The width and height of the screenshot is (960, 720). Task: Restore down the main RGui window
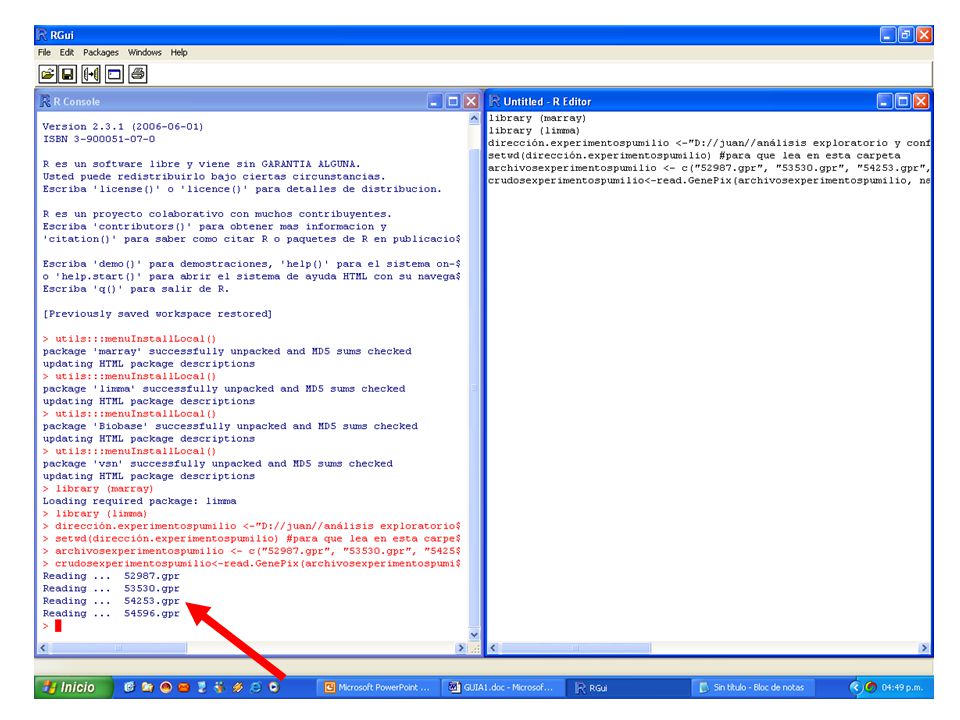(906, 35)
